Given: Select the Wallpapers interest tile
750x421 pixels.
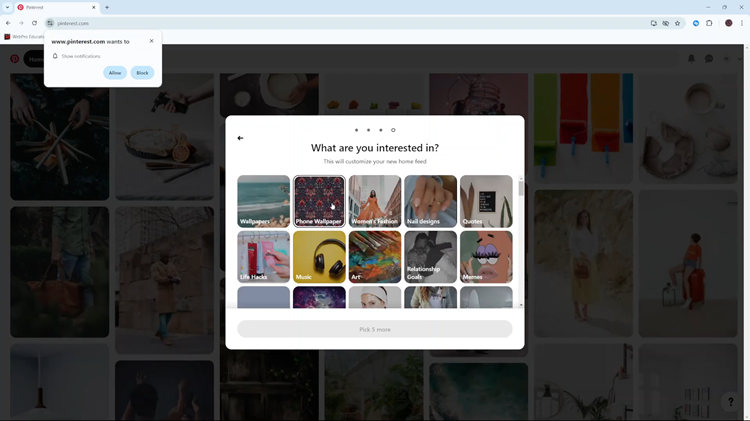Looking at the screenshot, I should click(263, 201).
